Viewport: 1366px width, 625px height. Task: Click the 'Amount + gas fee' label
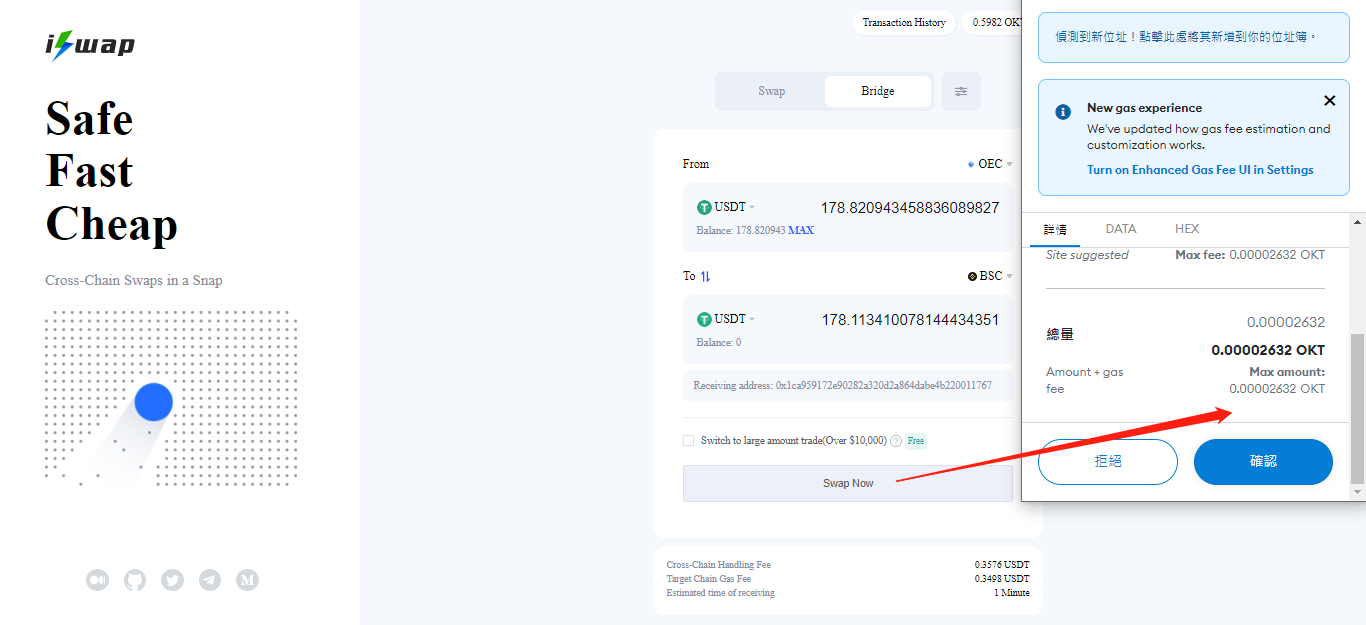[1085, 380]
